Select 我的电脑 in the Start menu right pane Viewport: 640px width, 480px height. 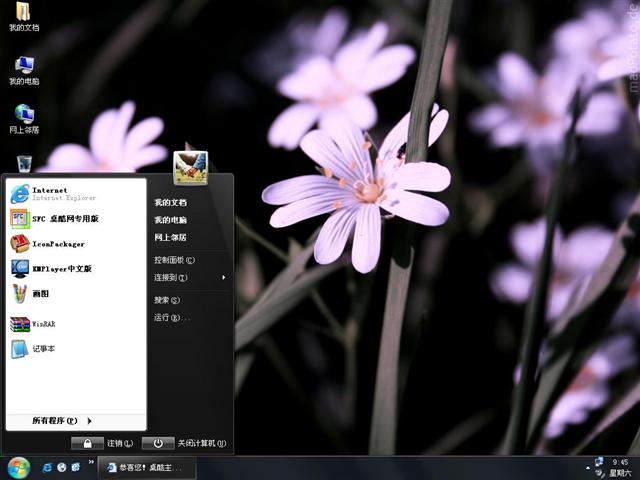(x=171, y=220)
